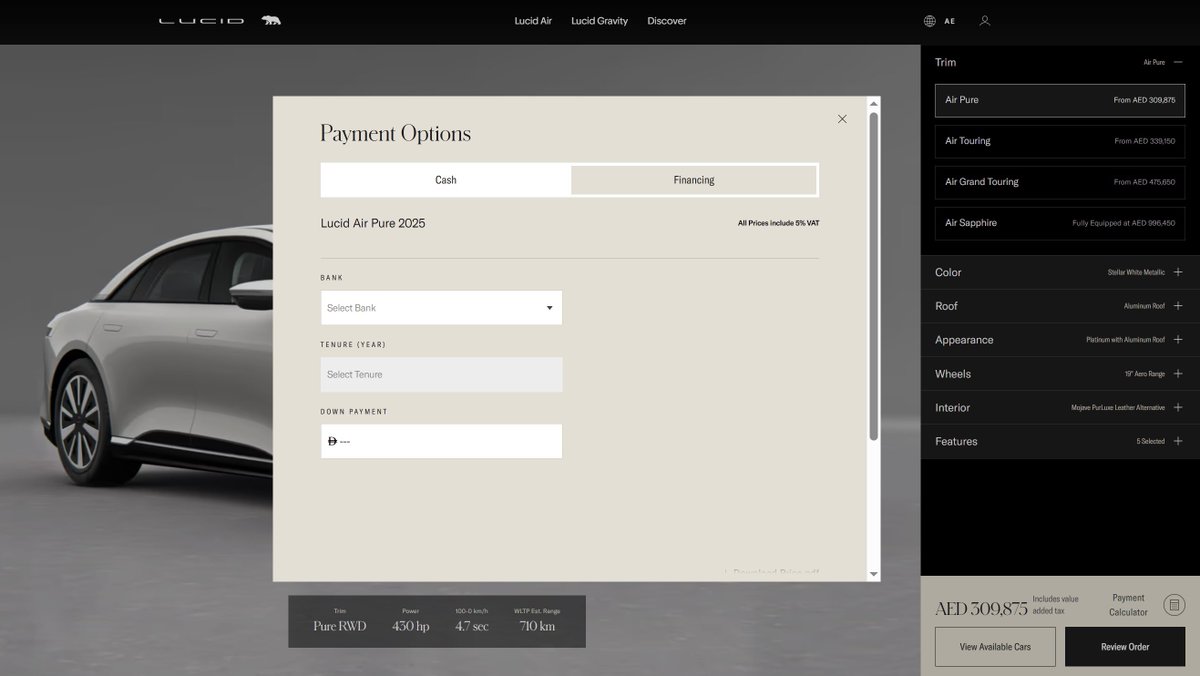Switch to the Financing tab

694,180
